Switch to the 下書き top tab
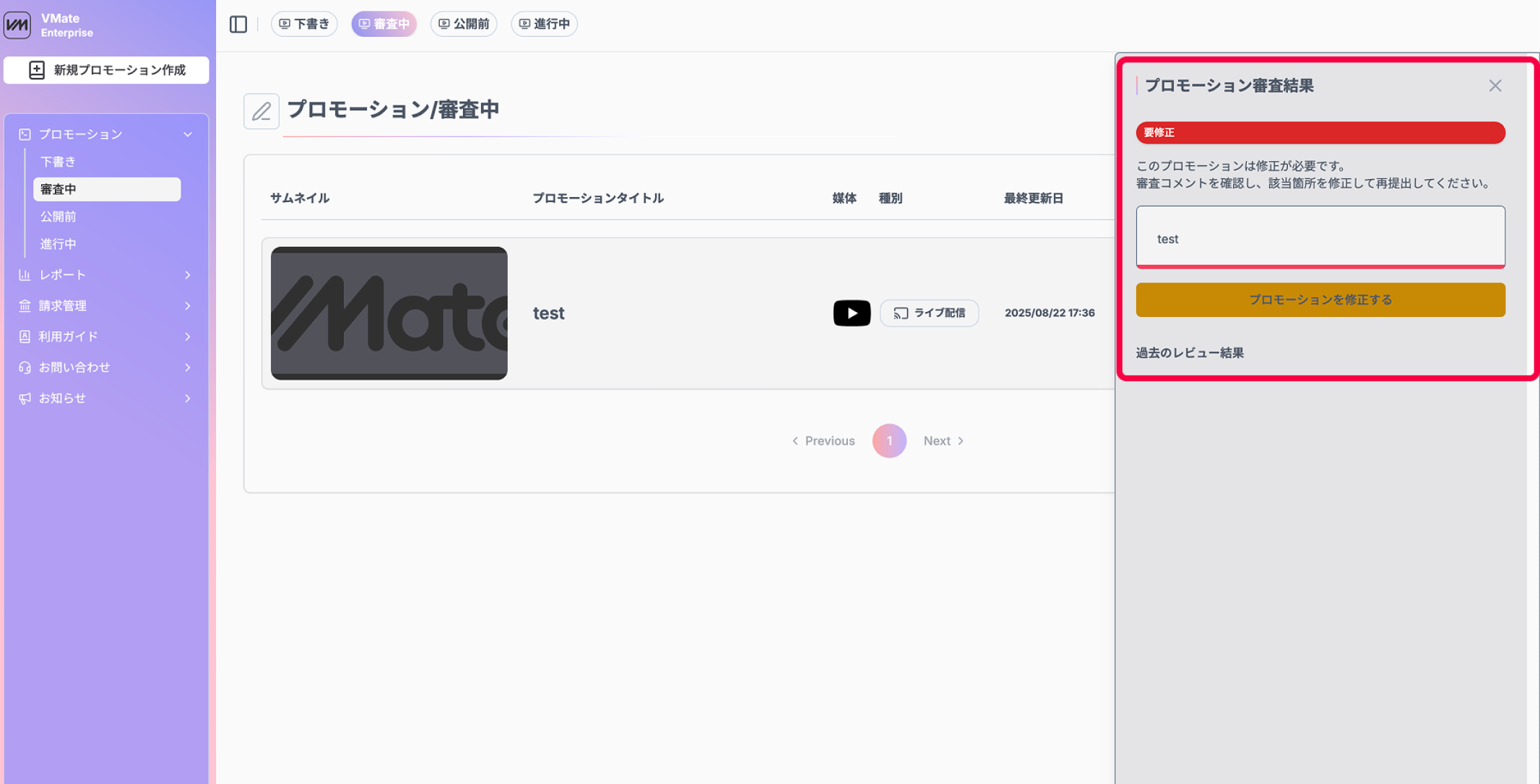This screenshot has height=784, width=1540. coord(304,24)
